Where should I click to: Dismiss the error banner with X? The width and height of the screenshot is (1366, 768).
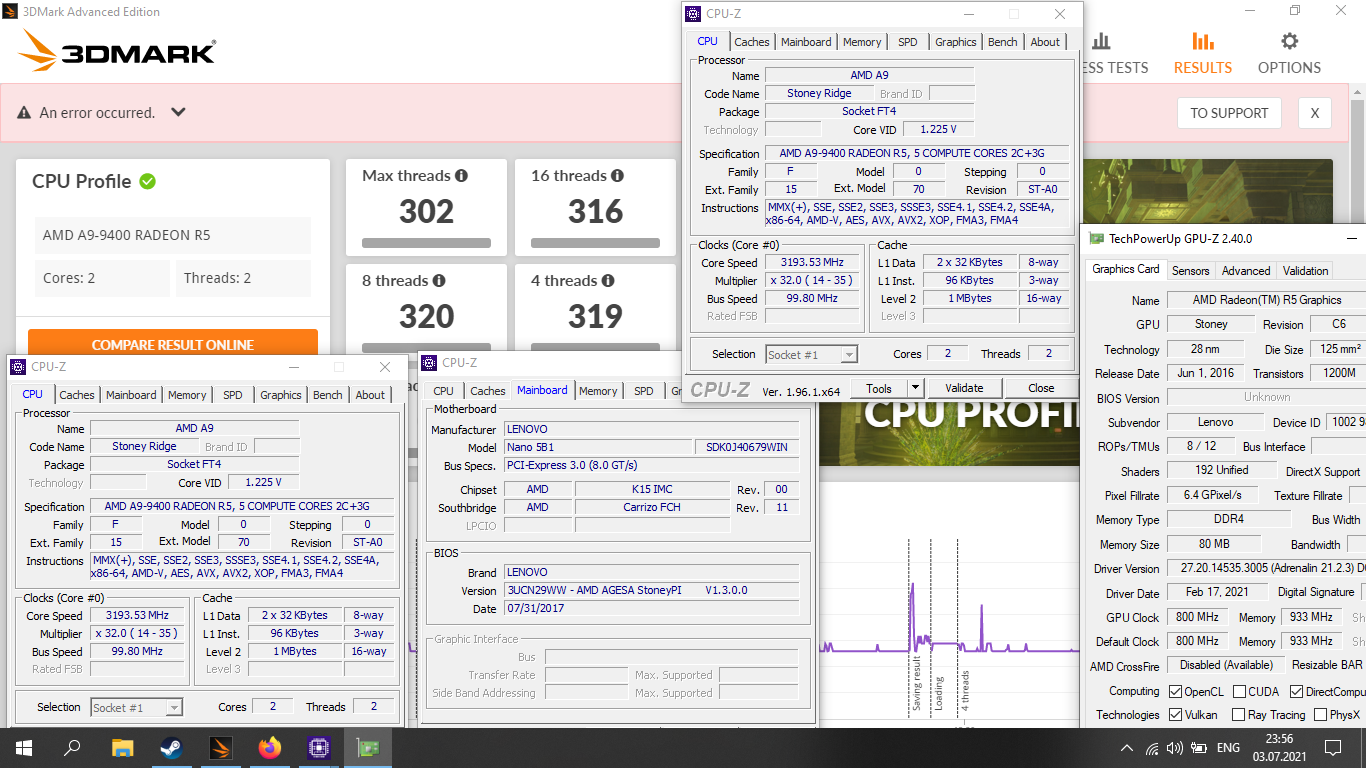click(x=1315, y=113)
